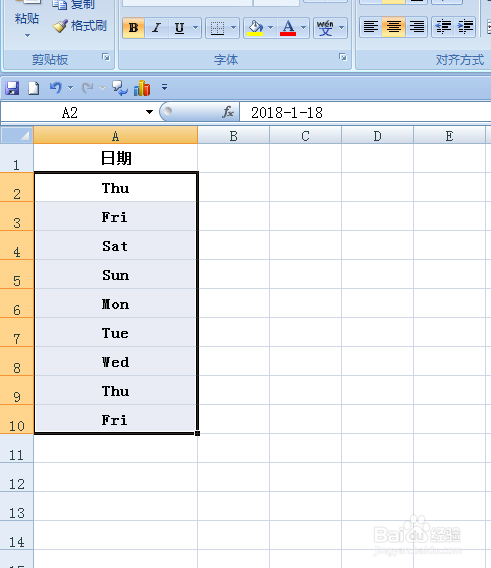Open redo history dropdown arrow
The image size is (491, 568).
[x=103, y=88]
